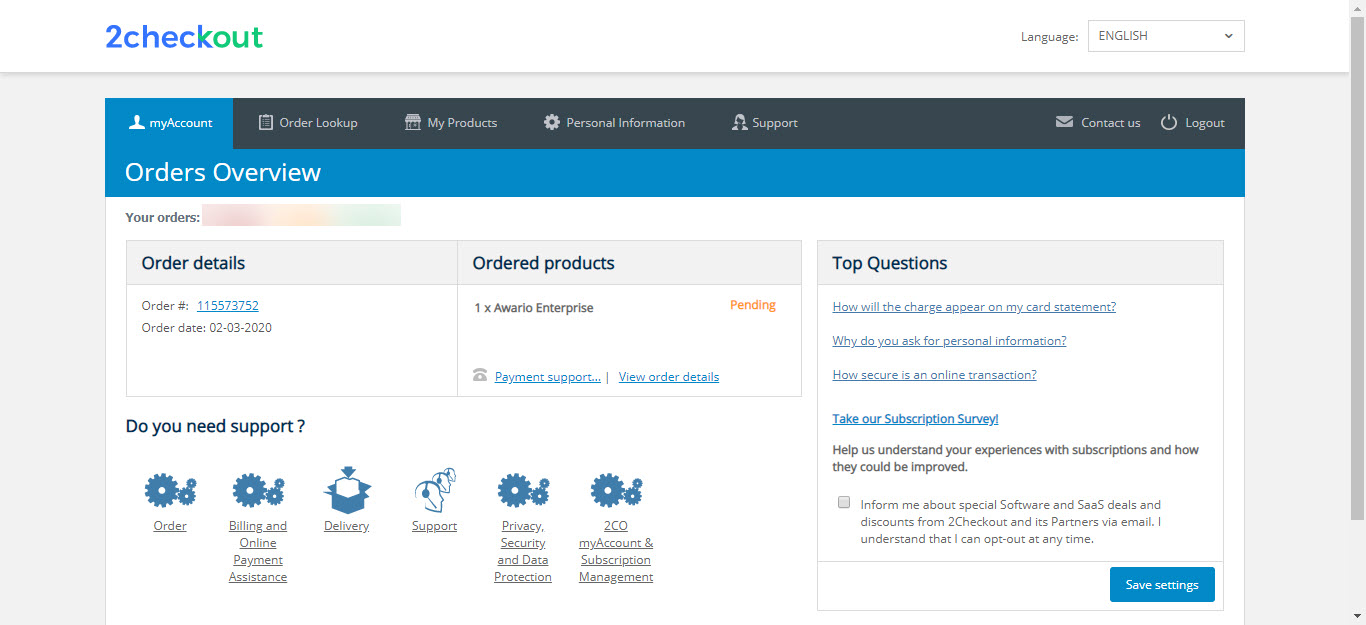Click the Delivery box icon
Viewport: 1366px width, 625px height.
pyautogui.click(x=347, y=489)
